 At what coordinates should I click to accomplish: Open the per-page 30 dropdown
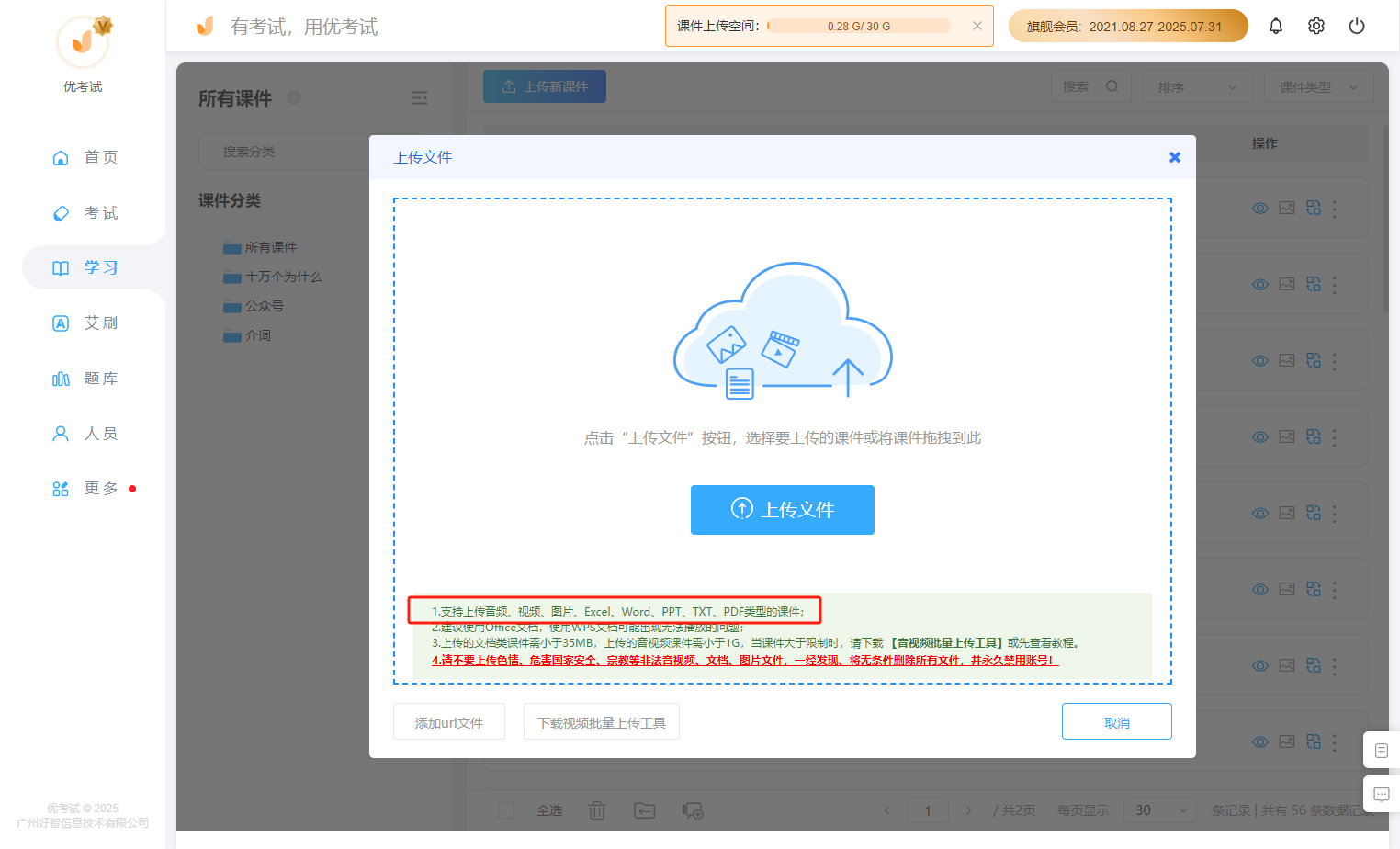(1160, 810)
